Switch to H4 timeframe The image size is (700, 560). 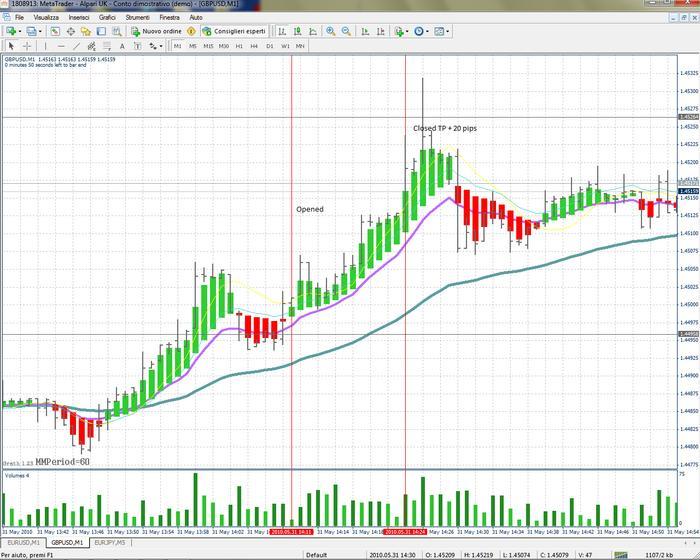point(254,46)
